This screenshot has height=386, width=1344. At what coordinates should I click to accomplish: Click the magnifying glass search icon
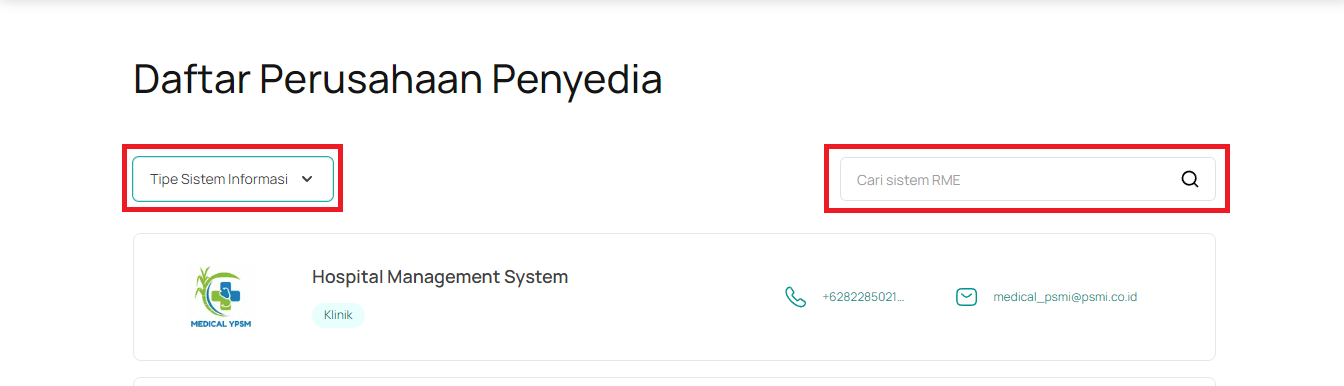pos(1189,180)
